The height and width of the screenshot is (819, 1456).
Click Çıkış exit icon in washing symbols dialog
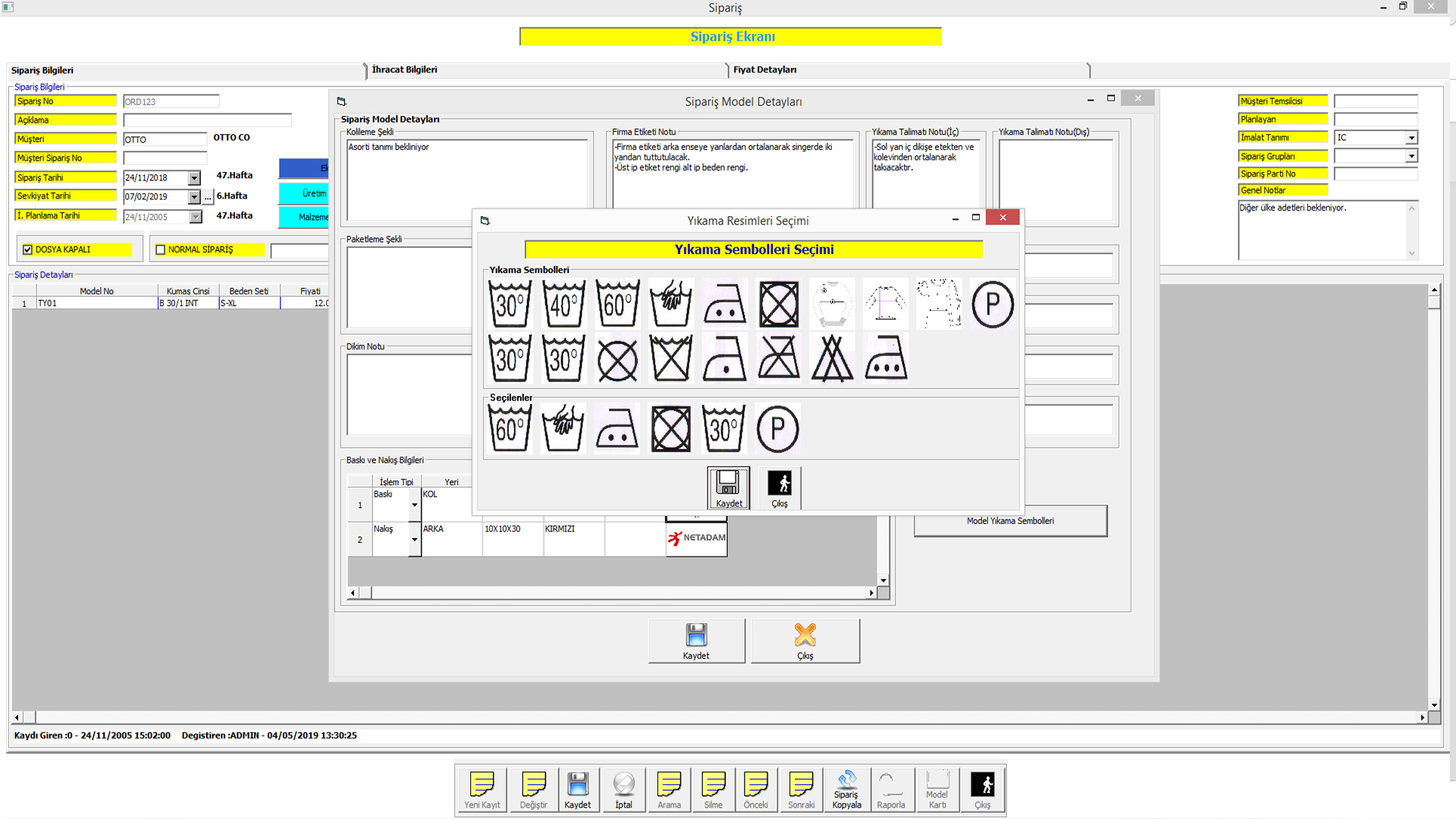(x=780, y=487)
